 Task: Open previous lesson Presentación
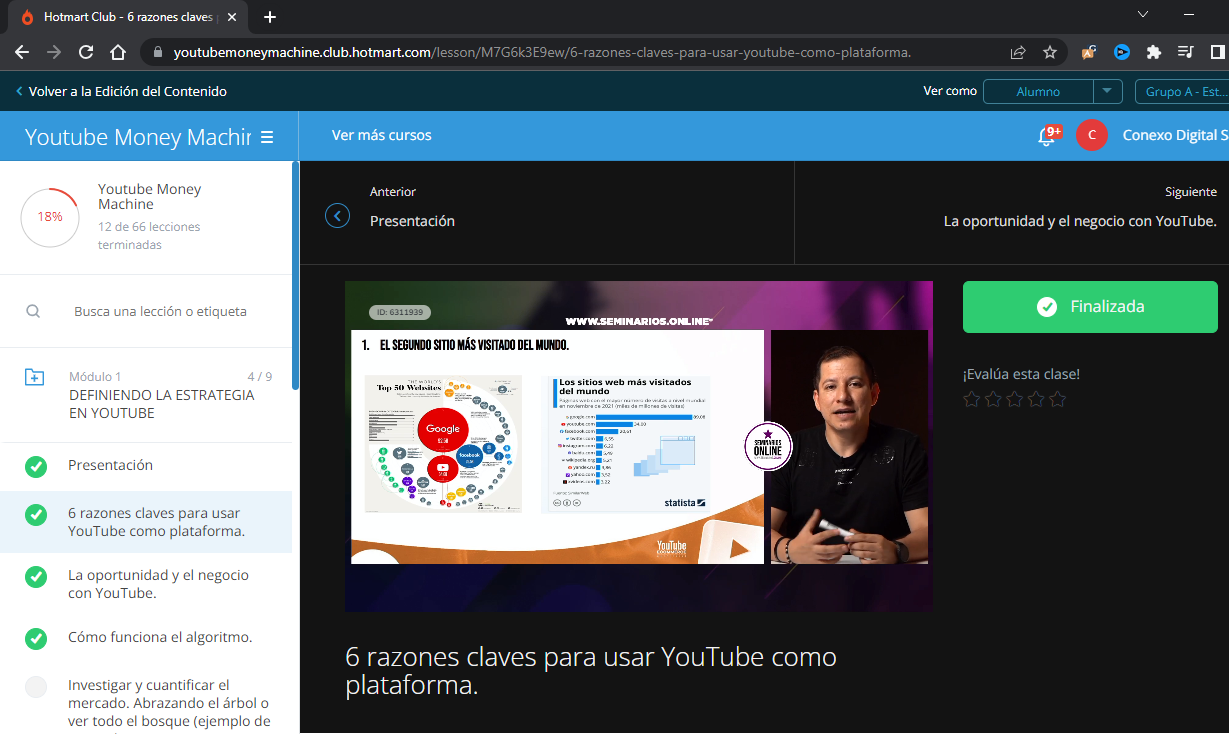coord(412,221)
